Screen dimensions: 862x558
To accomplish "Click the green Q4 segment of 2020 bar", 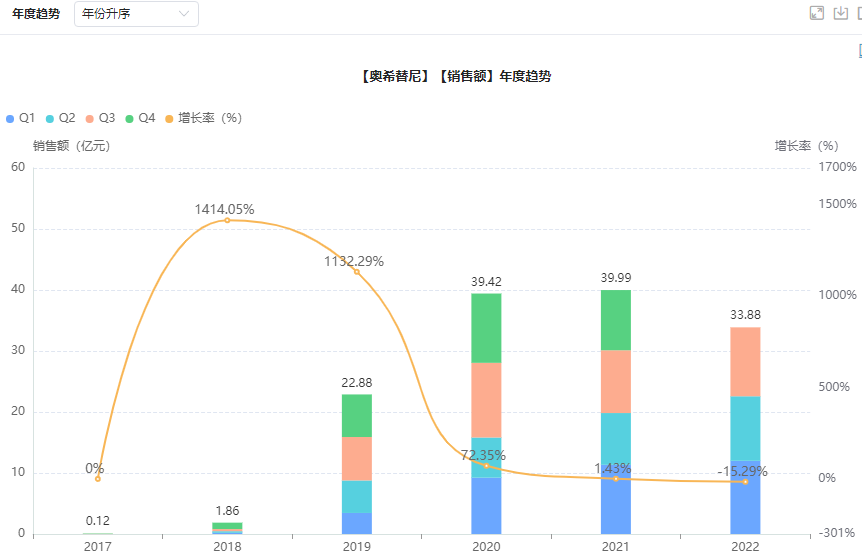I will 486,327.
